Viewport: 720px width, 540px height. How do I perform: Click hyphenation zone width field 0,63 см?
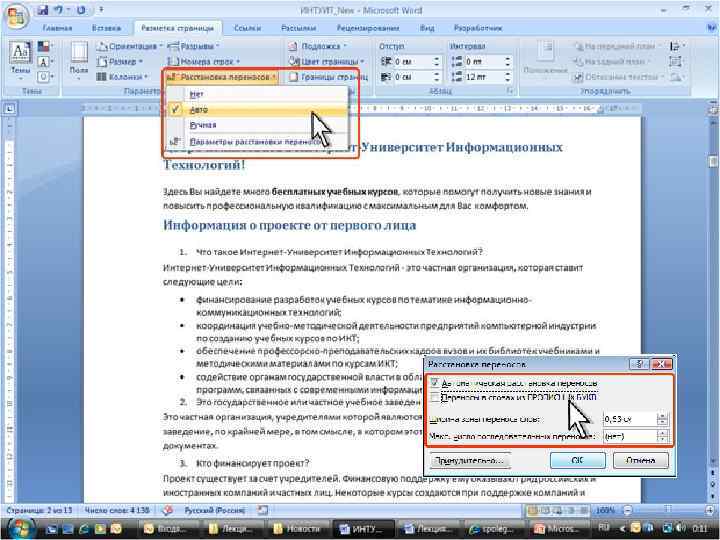tap(630, 419)
